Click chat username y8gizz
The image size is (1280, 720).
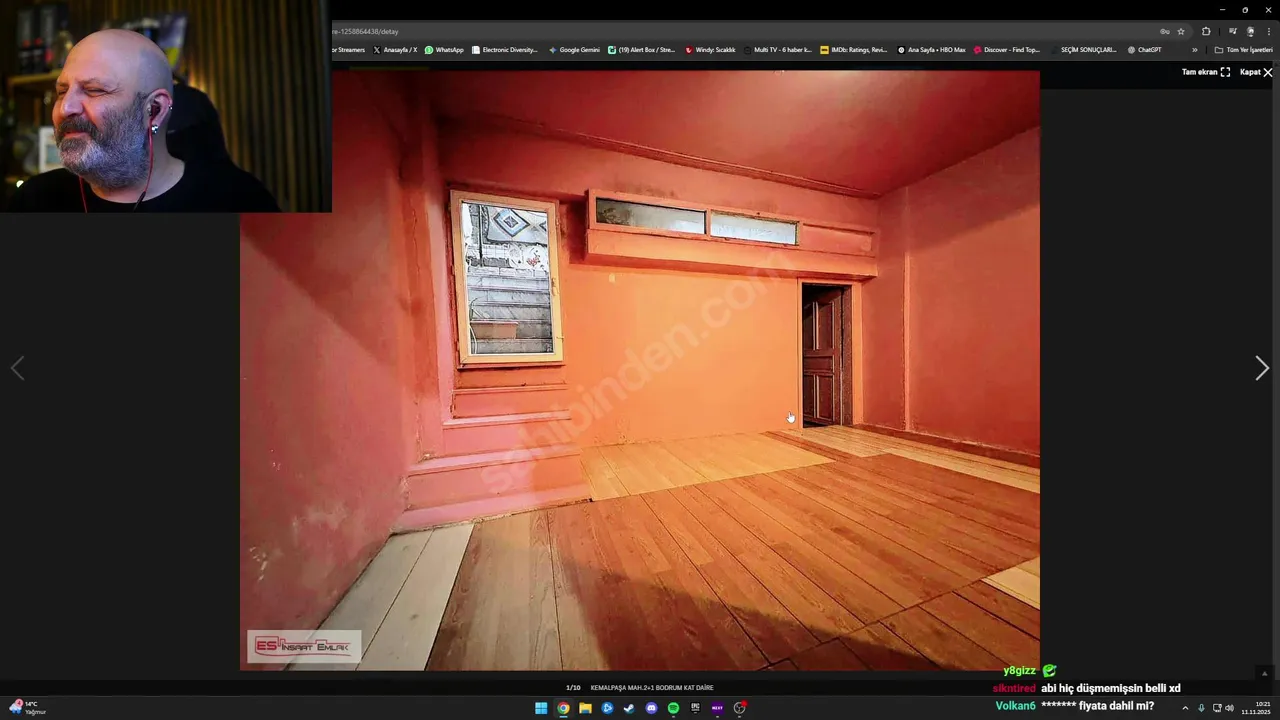[x=1020, y=671]
